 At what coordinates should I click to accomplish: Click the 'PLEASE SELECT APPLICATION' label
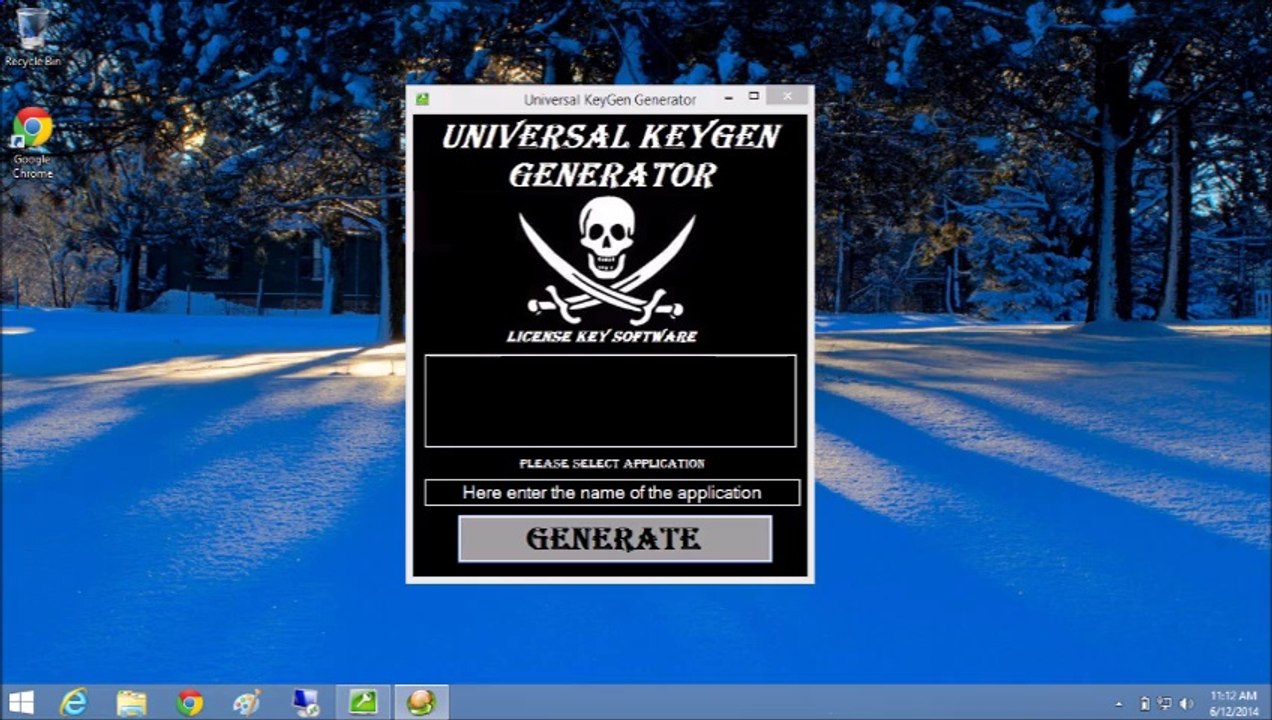coord(612,464)
